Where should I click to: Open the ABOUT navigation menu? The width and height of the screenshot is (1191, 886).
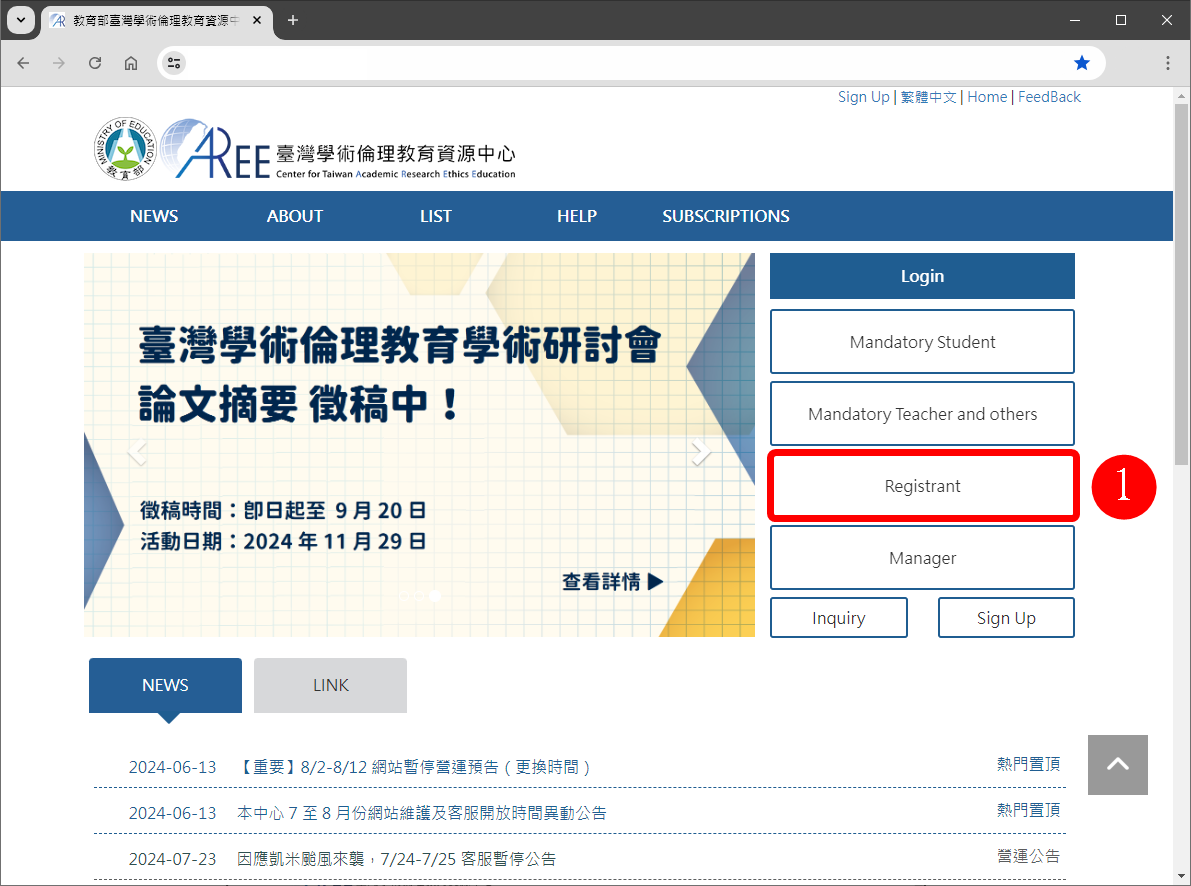295,217
